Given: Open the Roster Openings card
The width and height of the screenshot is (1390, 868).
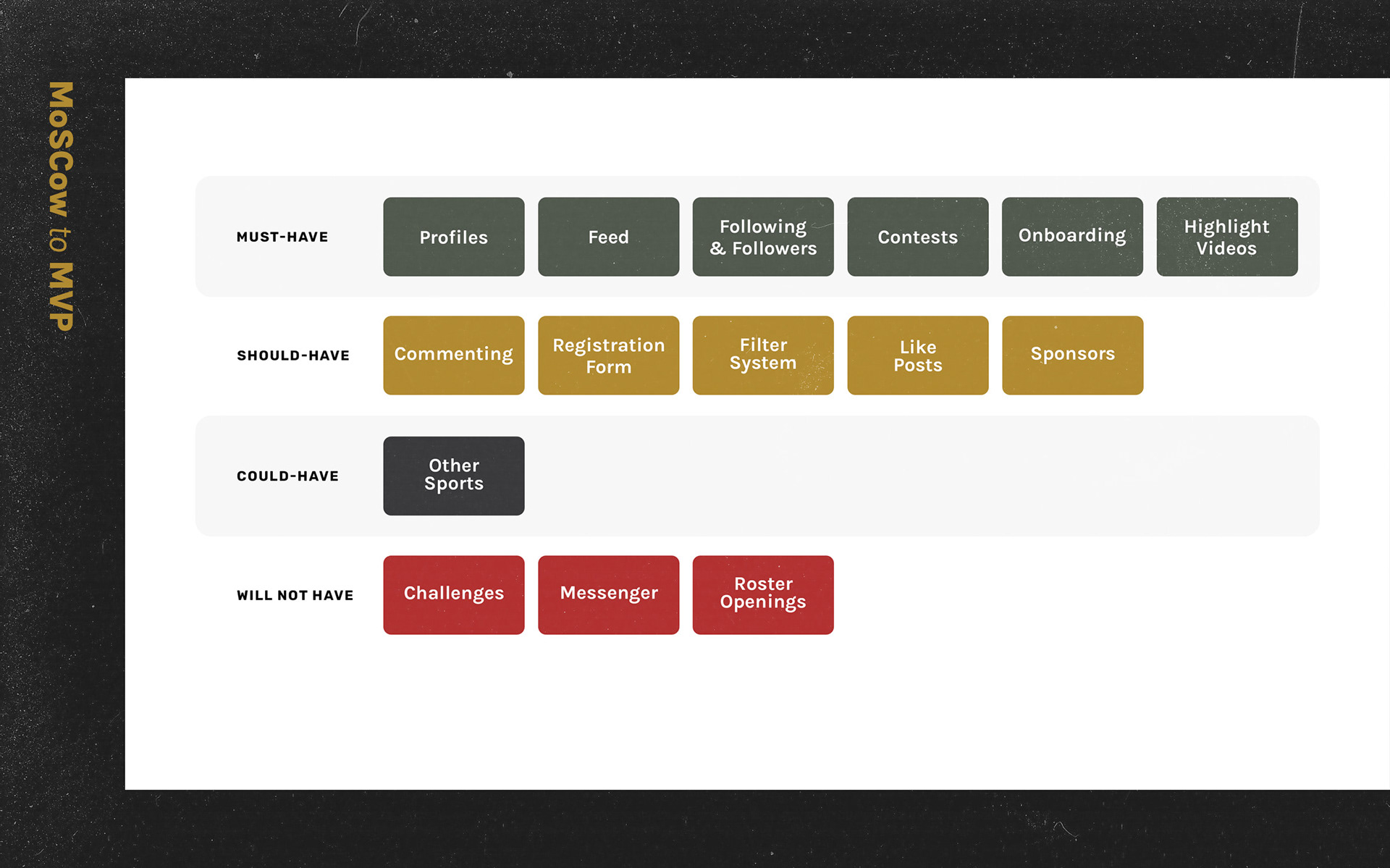Looking at the screenshot, I should [x=763, y=595].
